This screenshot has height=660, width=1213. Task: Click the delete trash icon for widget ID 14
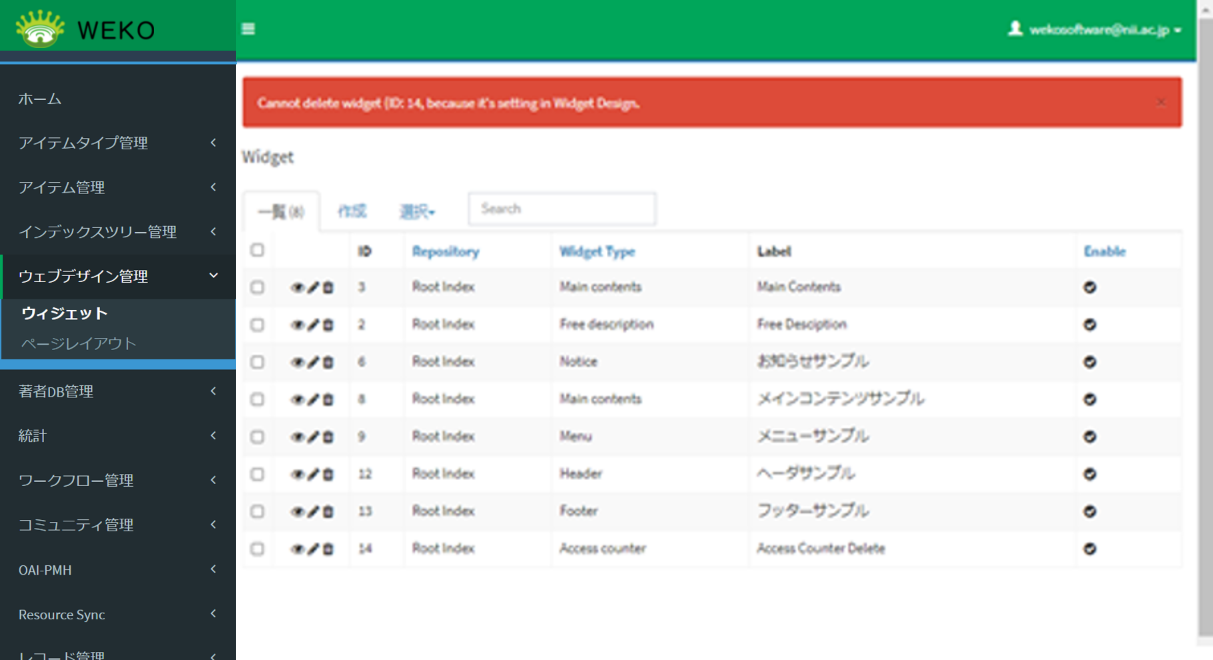(328, 549)
